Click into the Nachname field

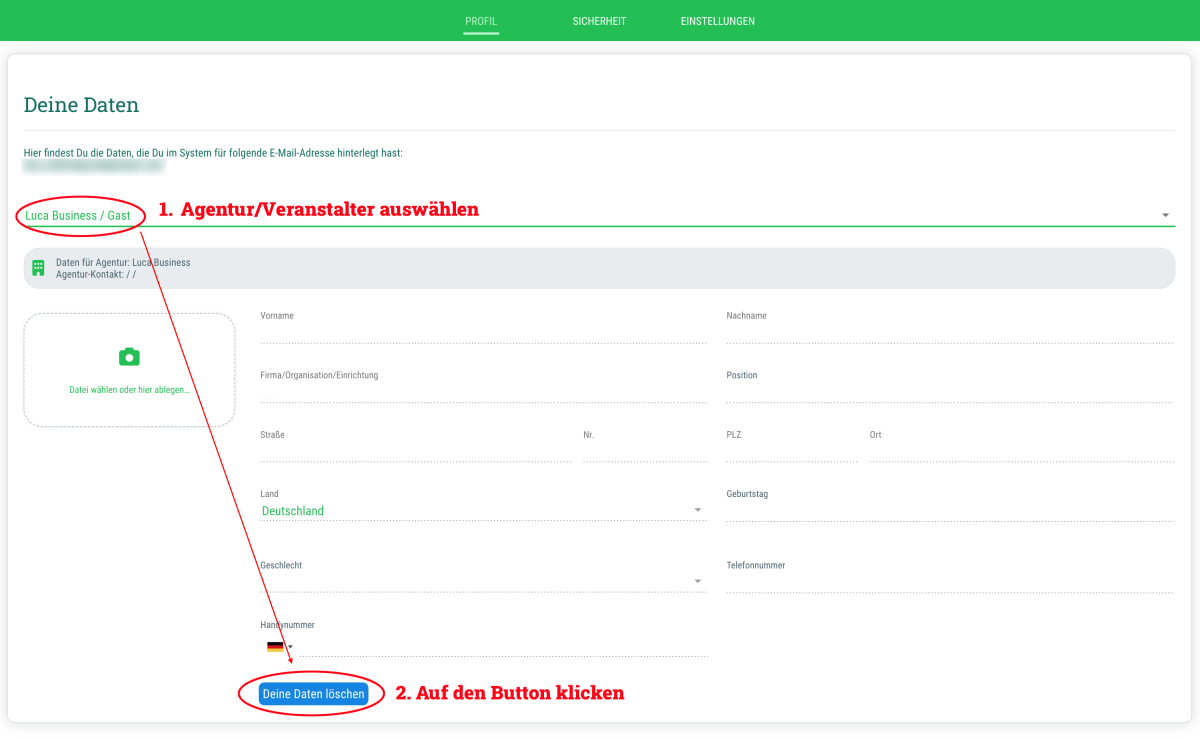pyautogui.click(x=949, y=333)
